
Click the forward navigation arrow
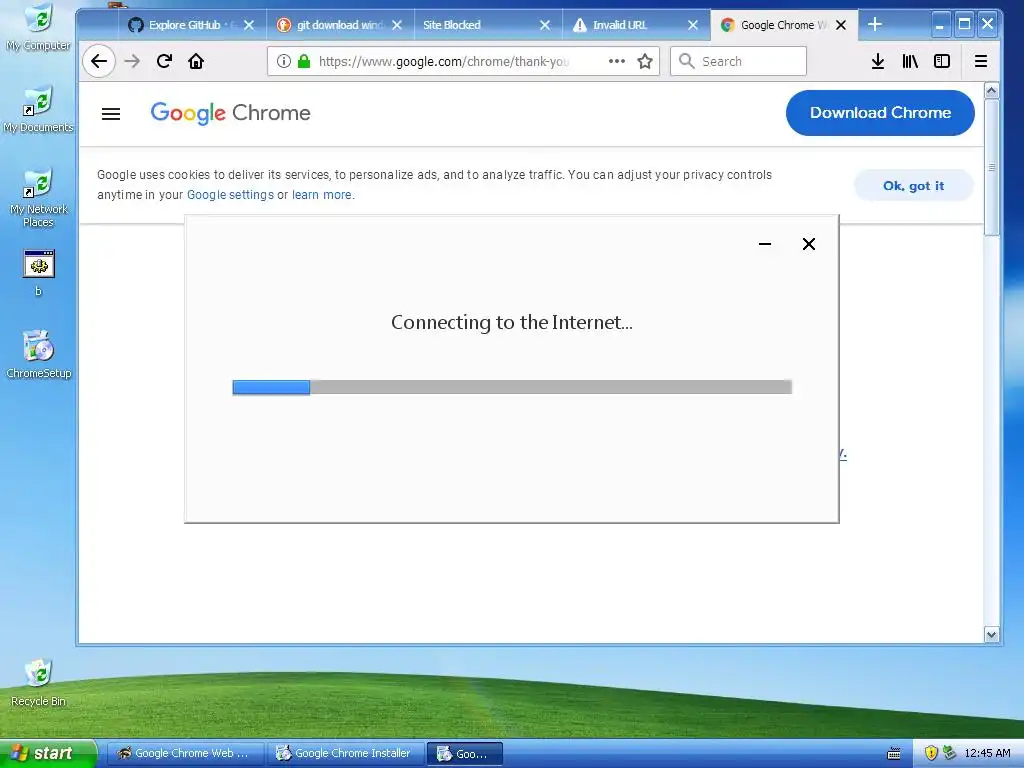[133, 61]
